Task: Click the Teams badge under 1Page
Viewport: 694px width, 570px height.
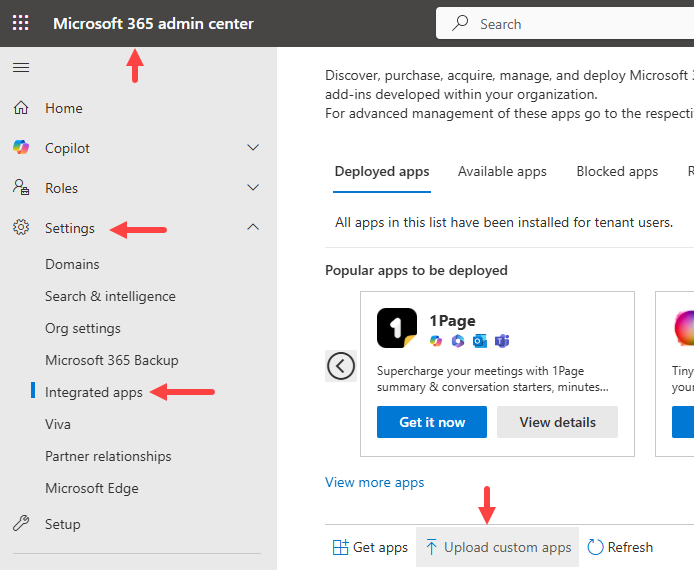Action: click(502, 341)
